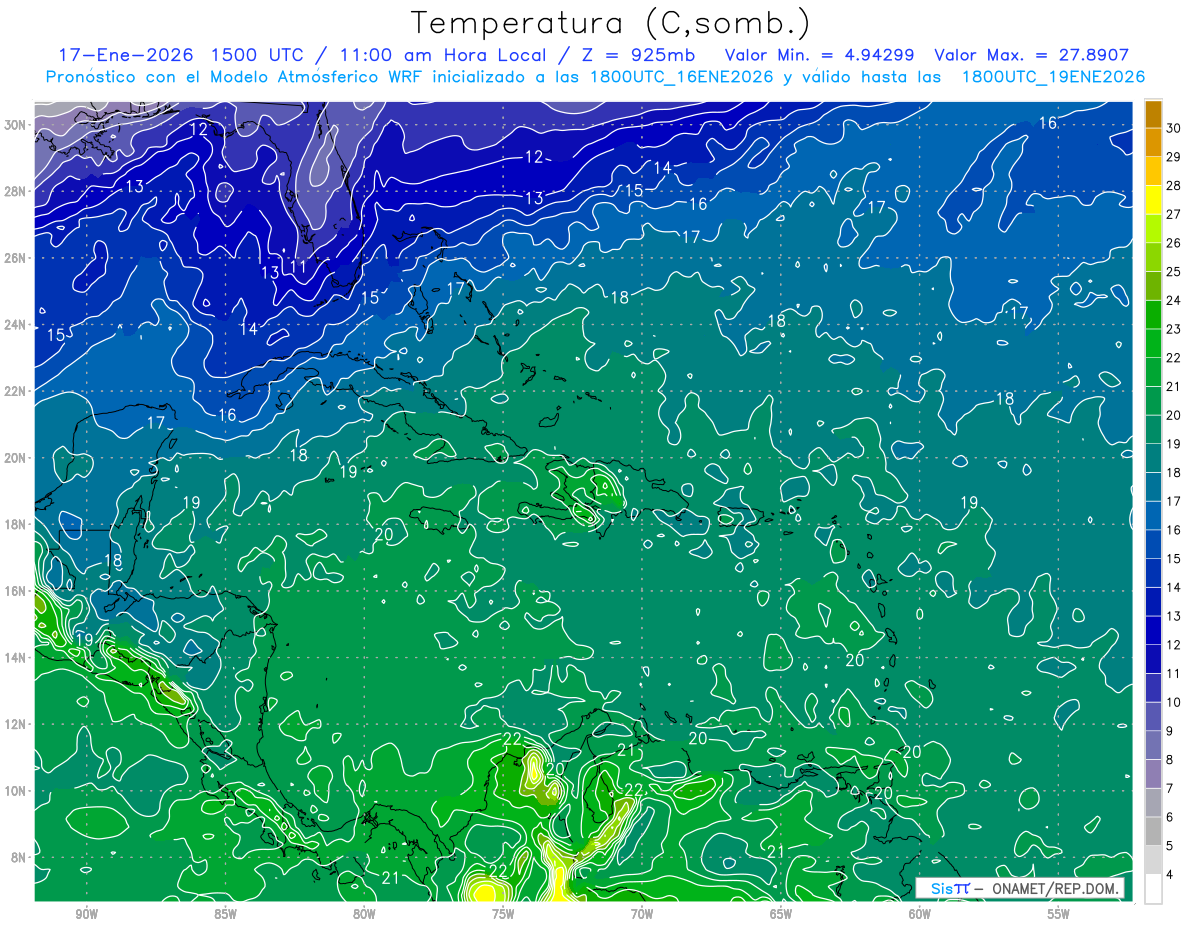Click 'Valor Min. = 4.94299' text
The height and width of the screenshot is (927, 1200).
pyautogui.click(x=819, y=55)
